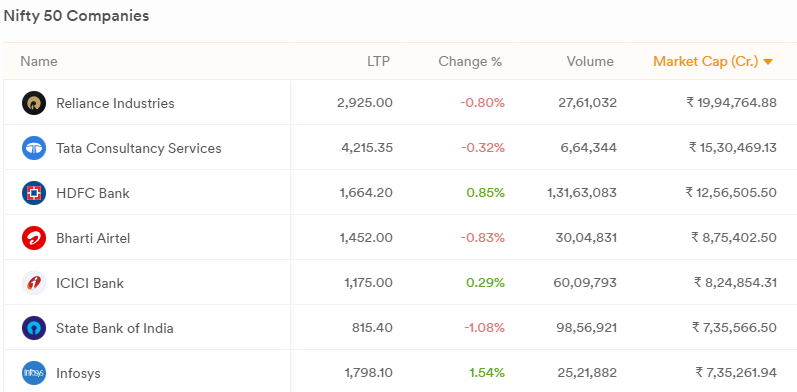
Task: Sort table by LTP column header
Action: pos(379,62)
